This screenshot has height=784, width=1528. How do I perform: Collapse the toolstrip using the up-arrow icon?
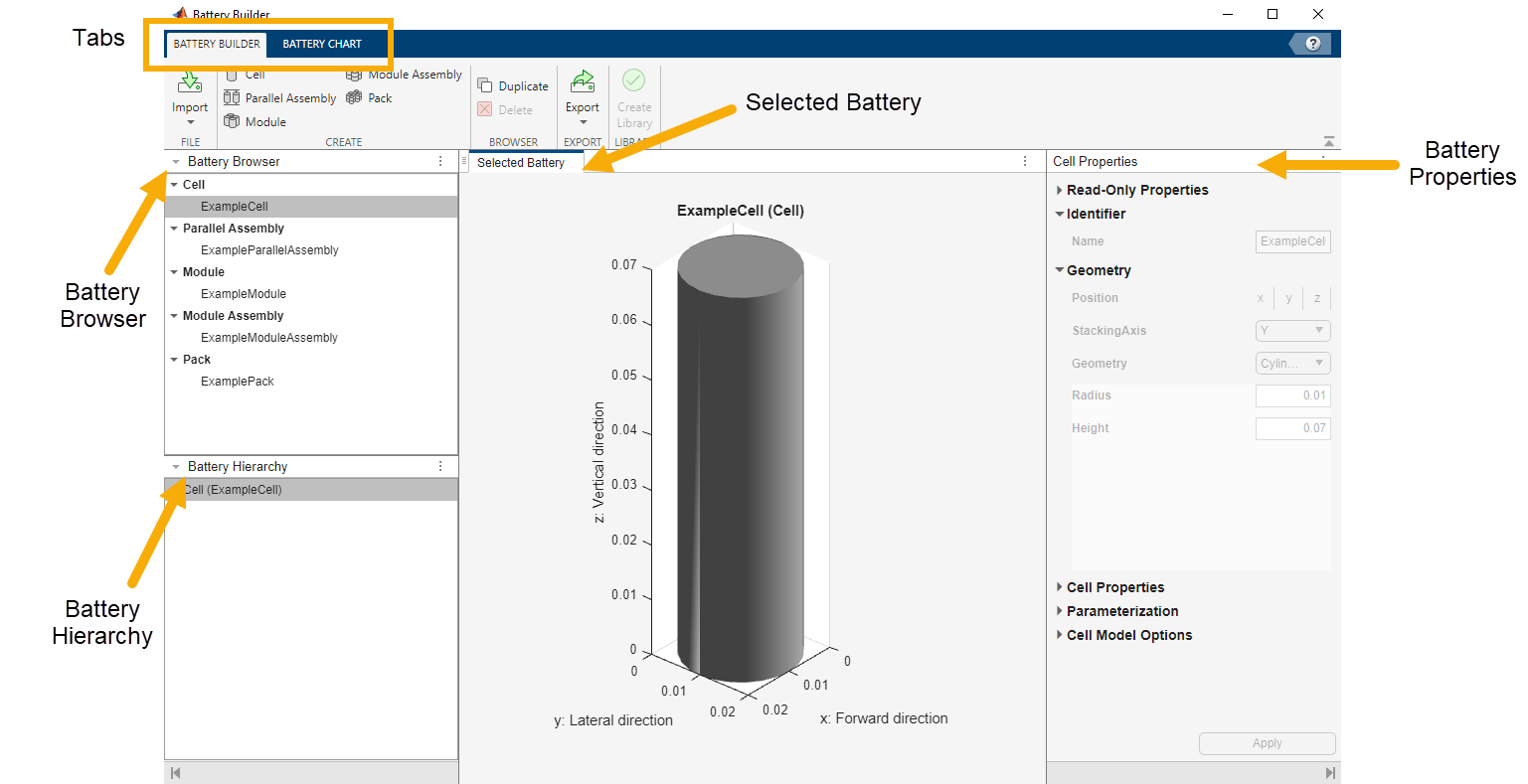coord(1328,142)
